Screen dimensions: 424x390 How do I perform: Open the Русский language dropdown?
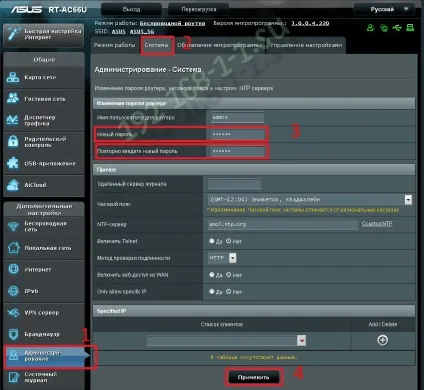pos(384,9)
